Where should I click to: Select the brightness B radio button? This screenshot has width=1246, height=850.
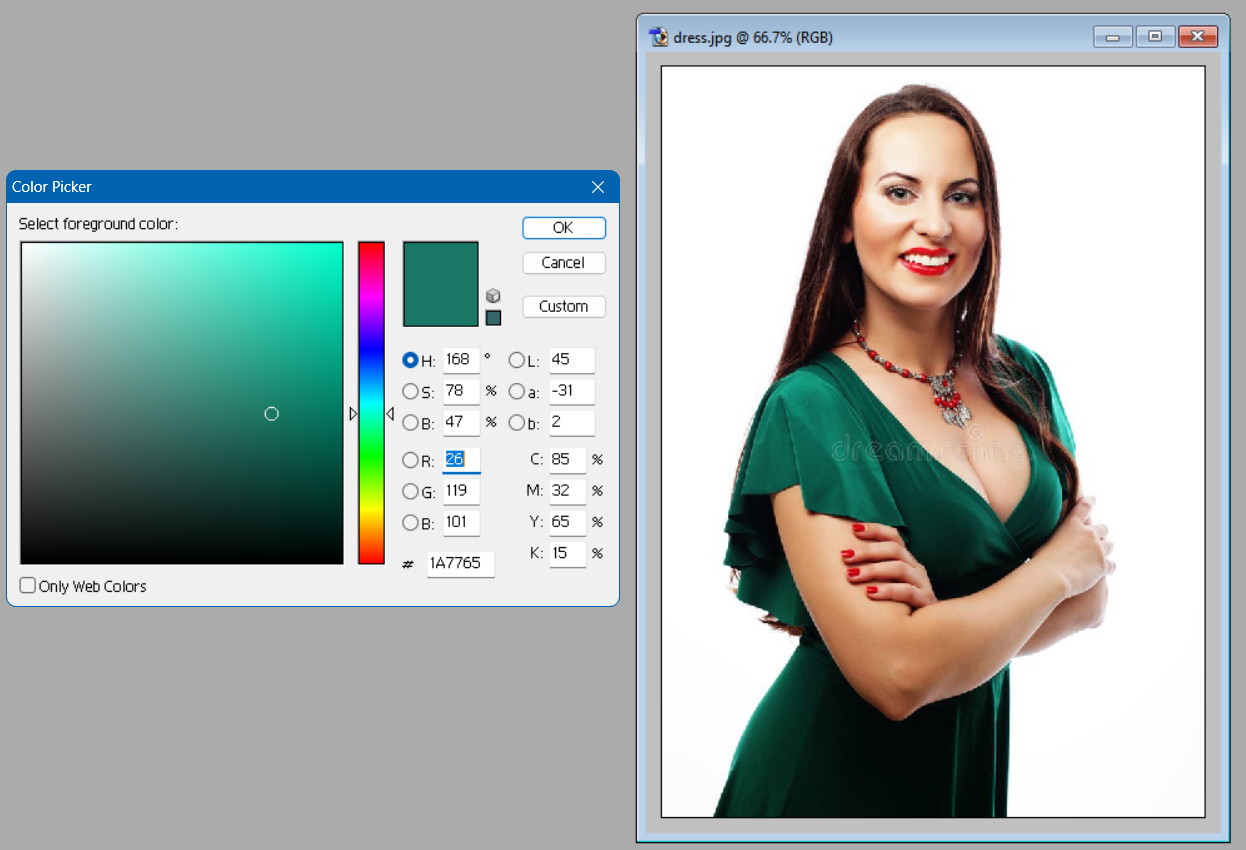click(410, 423)
